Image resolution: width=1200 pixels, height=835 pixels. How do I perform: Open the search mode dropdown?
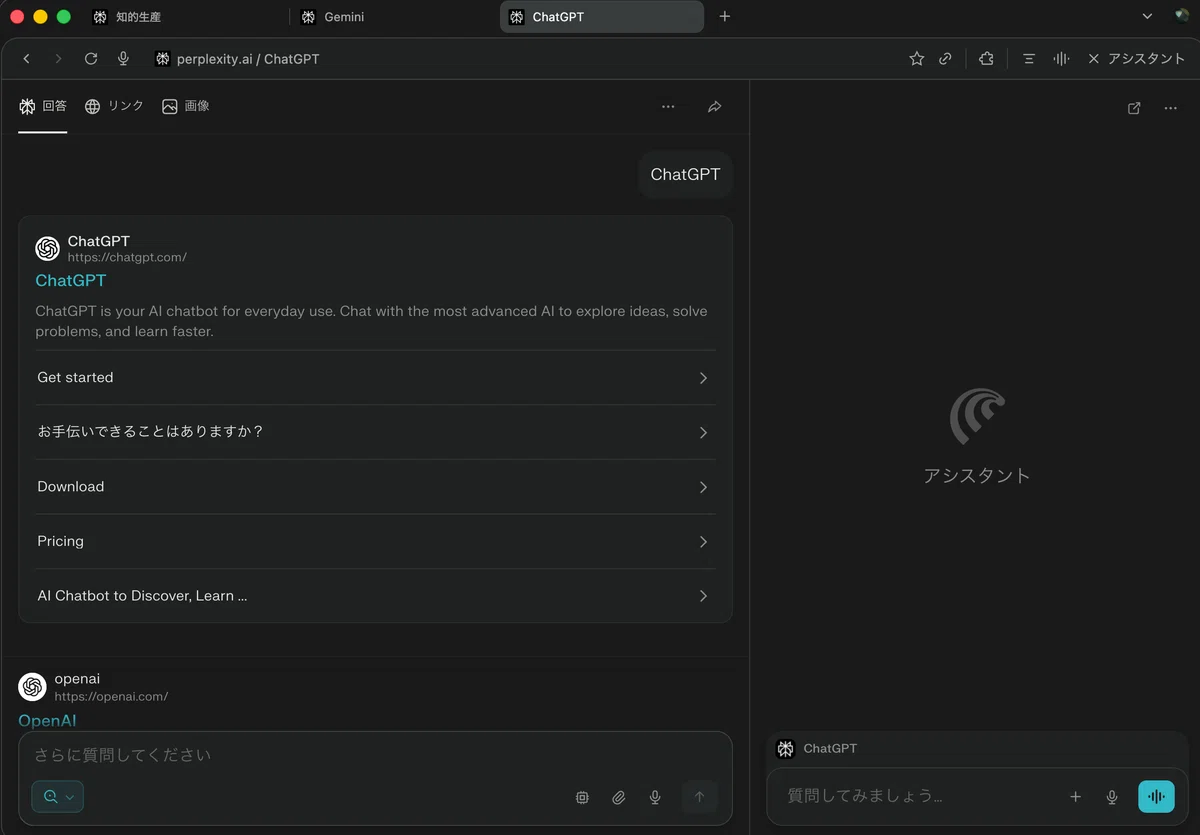click(58, 797)
